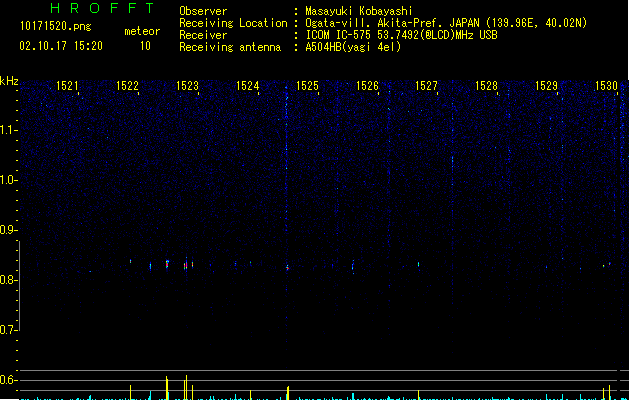Click the 1528 time marker
This screenshot has width=629, height=400.
click(x=486, y=86)
